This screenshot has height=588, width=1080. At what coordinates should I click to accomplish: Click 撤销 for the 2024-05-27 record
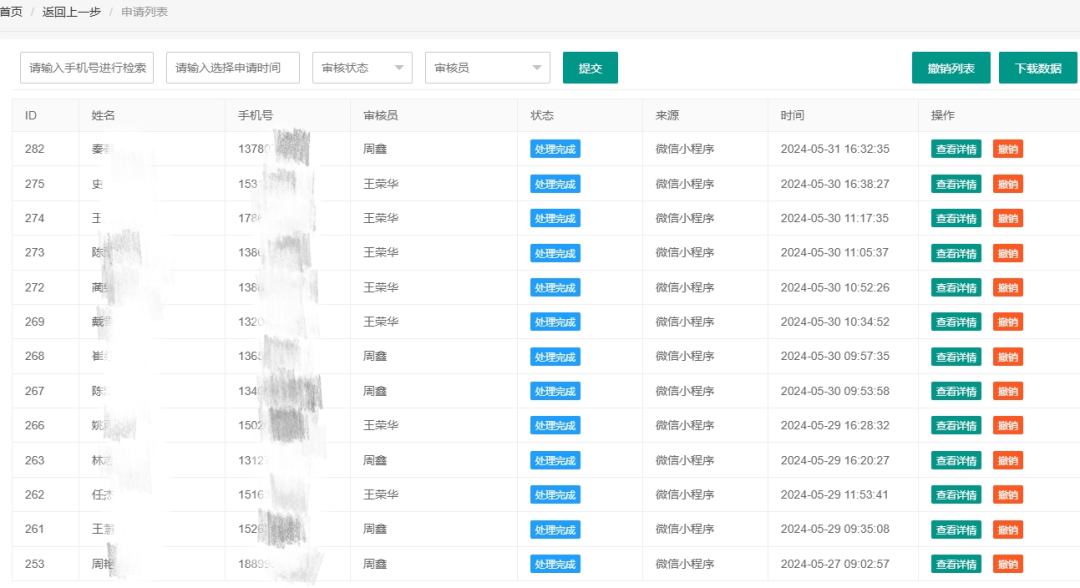[x=1008, y=563]
